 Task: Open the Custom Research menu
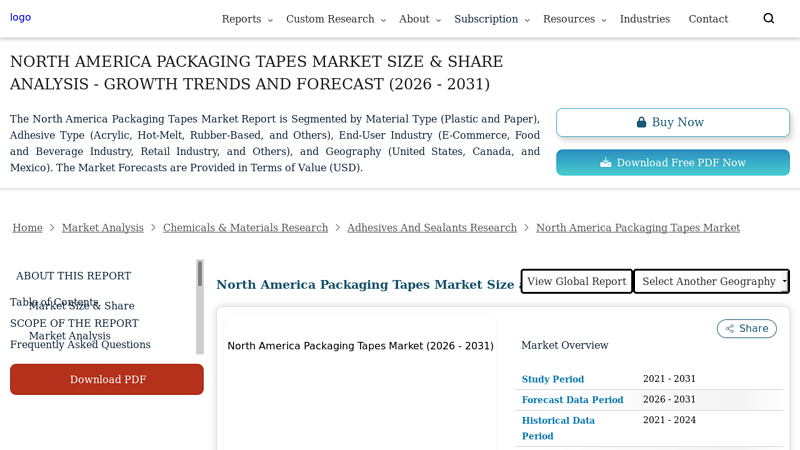(330, 19)
